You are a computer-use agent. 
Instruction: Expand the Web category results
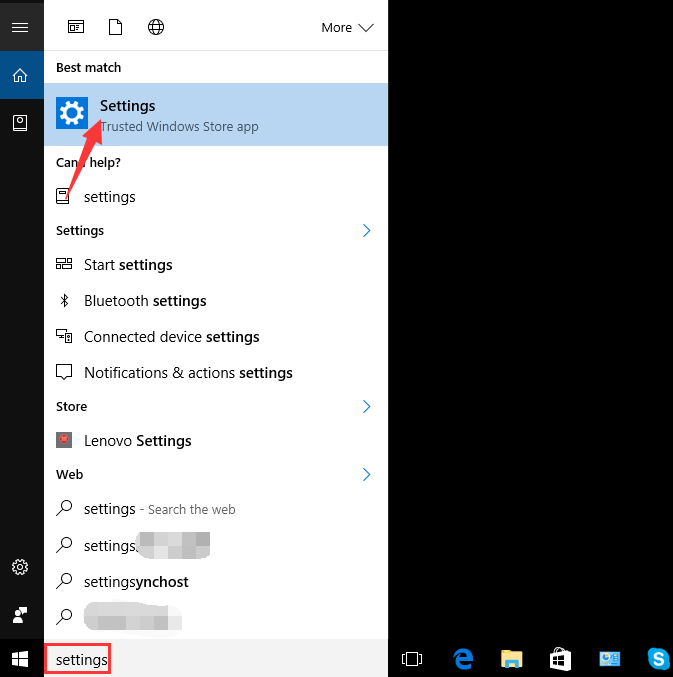(366, 475)
